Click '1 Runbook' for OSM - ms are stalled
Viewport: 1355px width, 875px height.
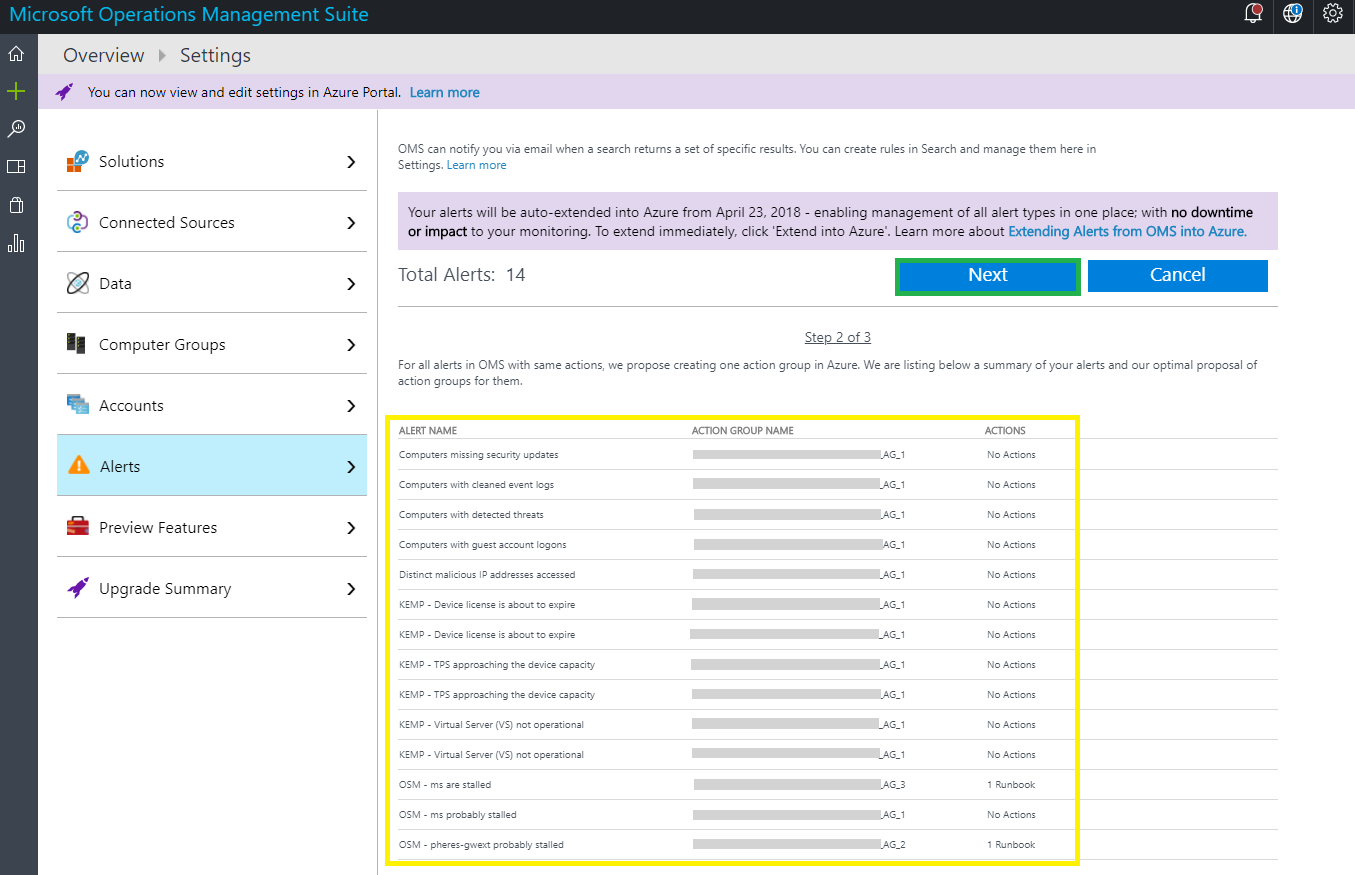coord(1011,785)
